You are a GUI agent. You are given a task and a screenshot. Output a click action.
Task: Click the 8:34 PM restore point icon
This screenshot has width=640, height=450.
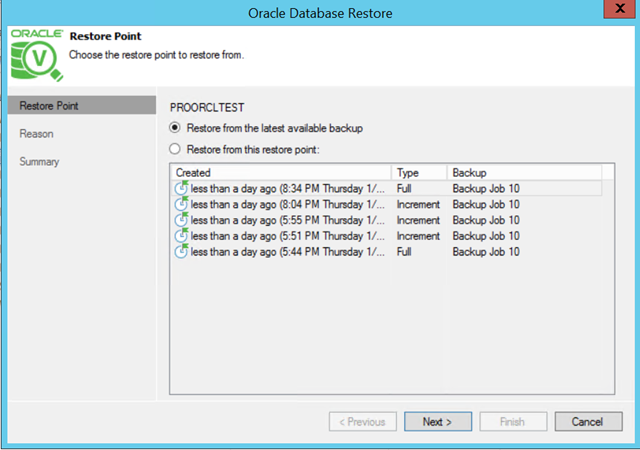[x=182, y=188]
